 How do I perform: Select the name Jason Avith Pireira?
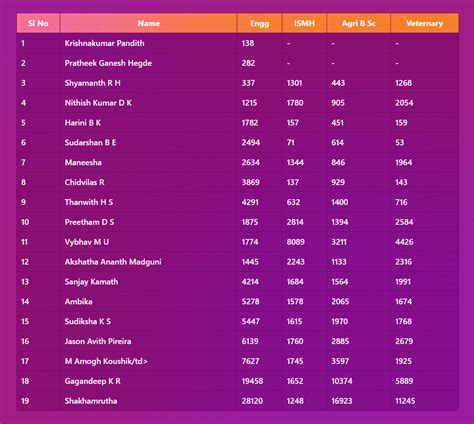[98, 341]
